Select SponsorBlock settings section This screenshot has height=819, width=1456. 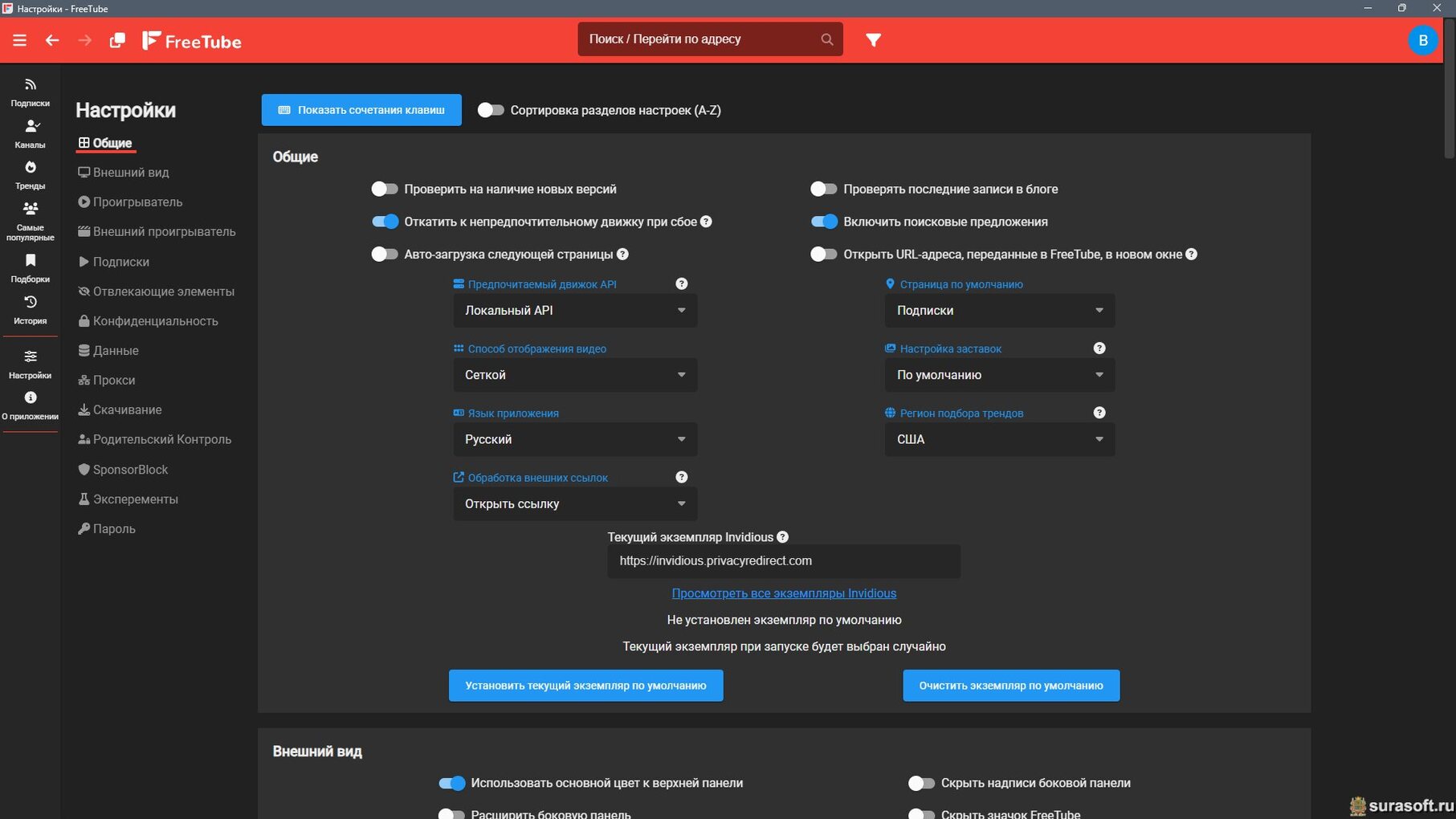point(123,470)
